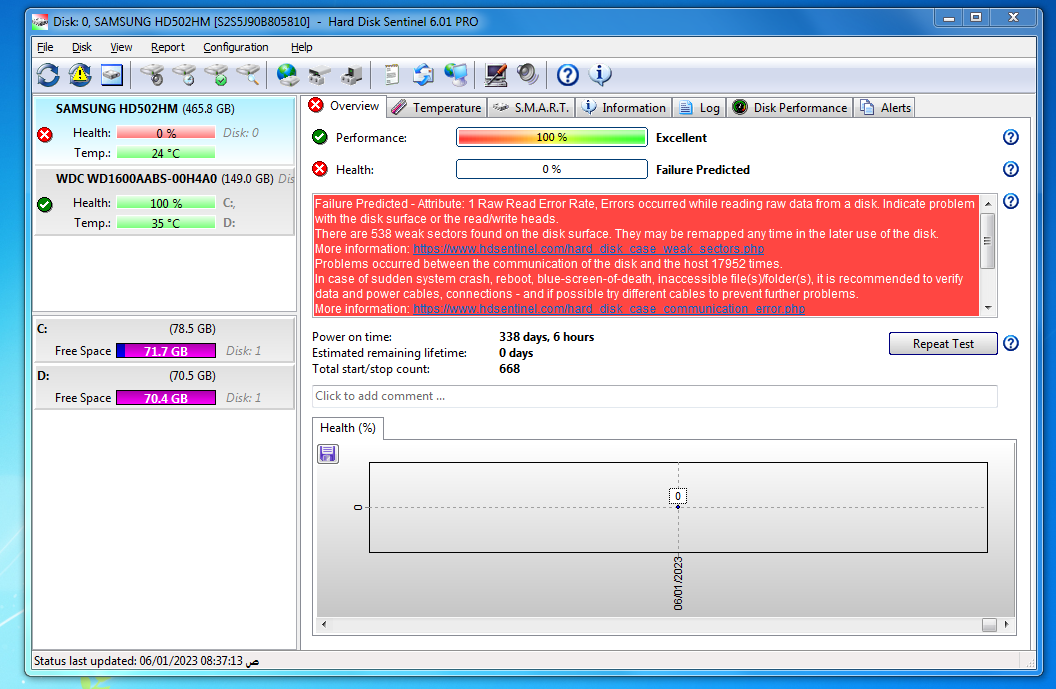Click the send e-mail envelope toolbar icon
The width and height of the screenshot is (1056, 689).
[x=424, y=75]
